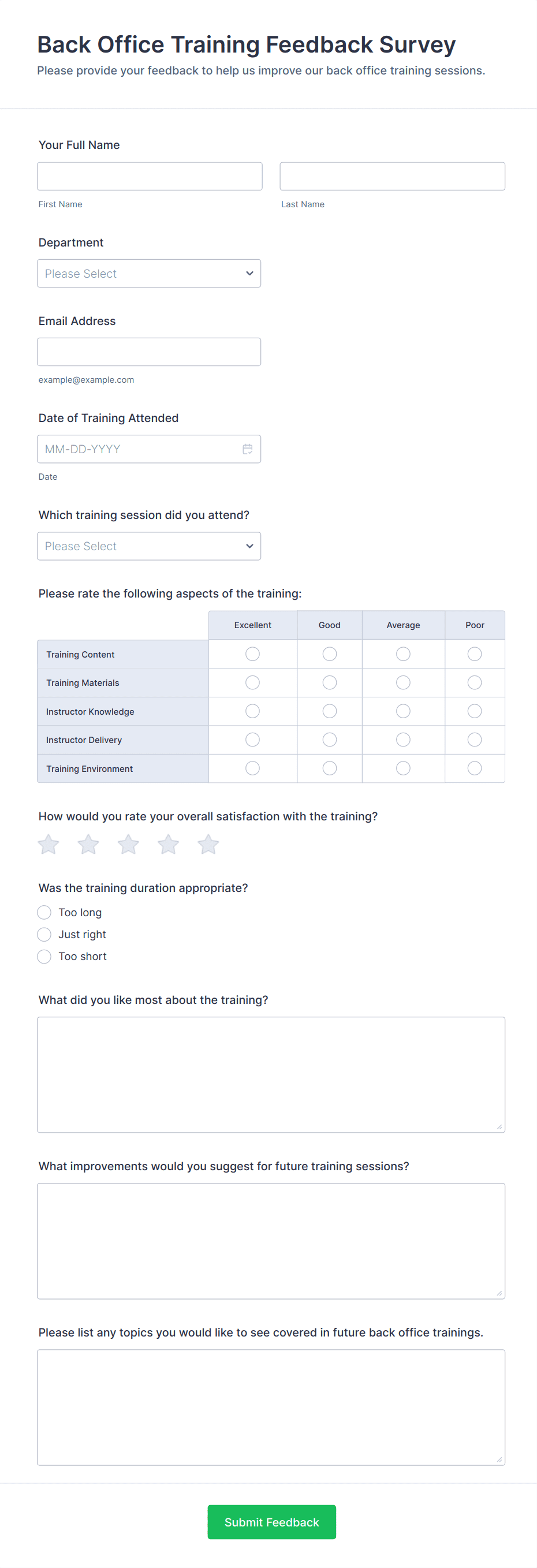Viewport: 537px width, 1568px height.
Task: Rate Training Content as Excellent
Action: 253,654
